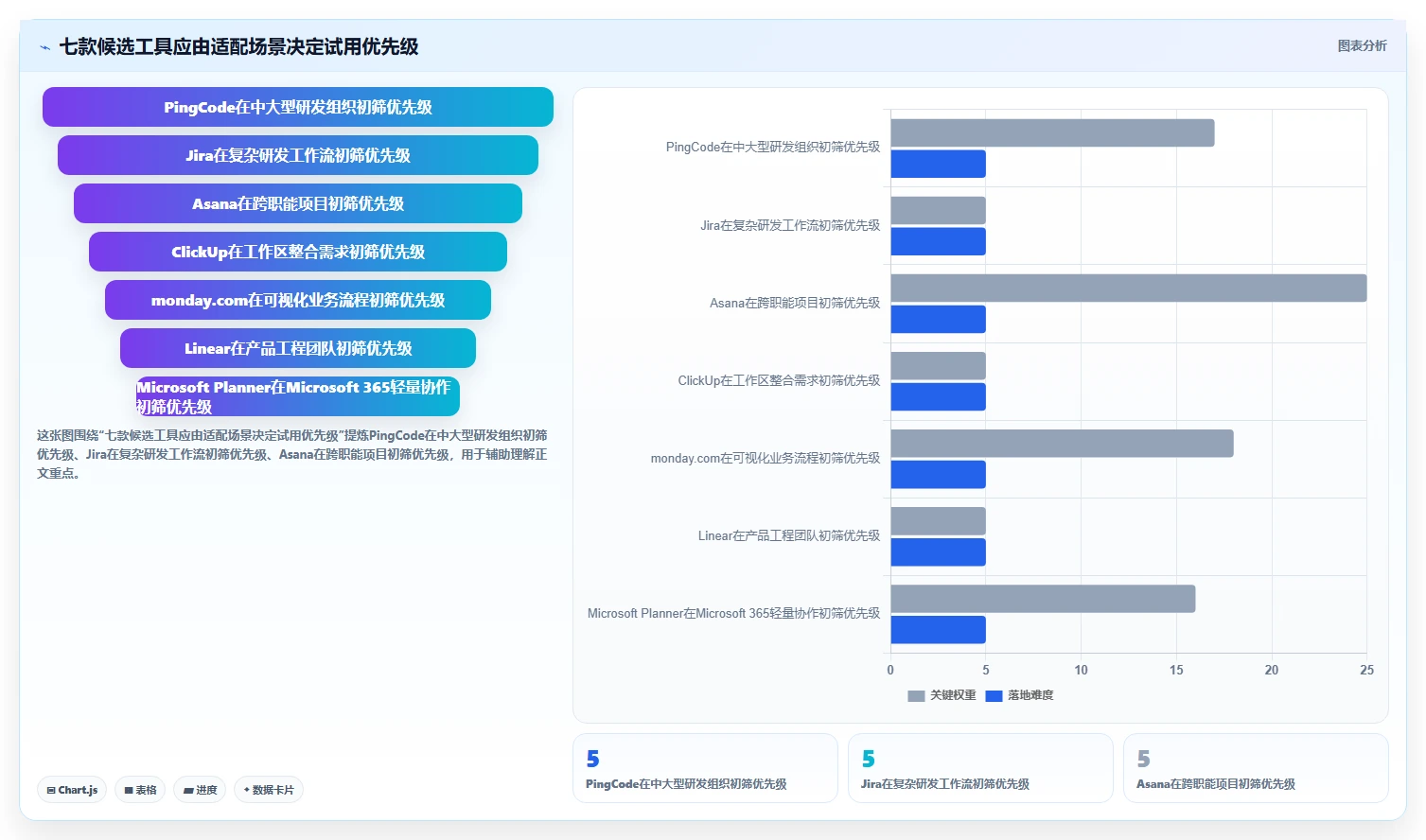The width and height of the screenshot is (1426, 840).
Task: Click the 进度 tag chip
Action: [x=200, y=790]
